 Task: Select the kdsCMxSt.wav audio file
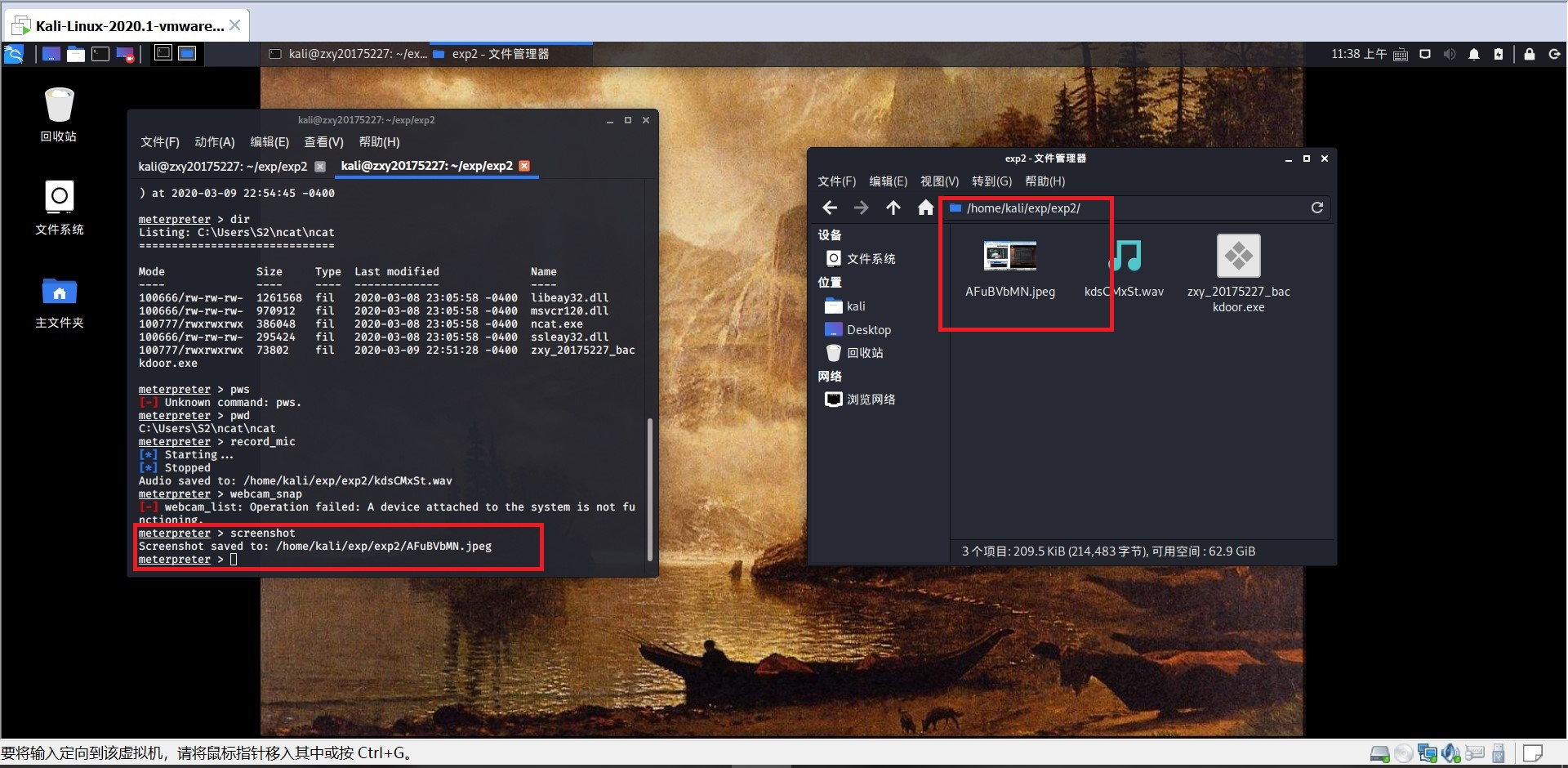coord(1125,270)
